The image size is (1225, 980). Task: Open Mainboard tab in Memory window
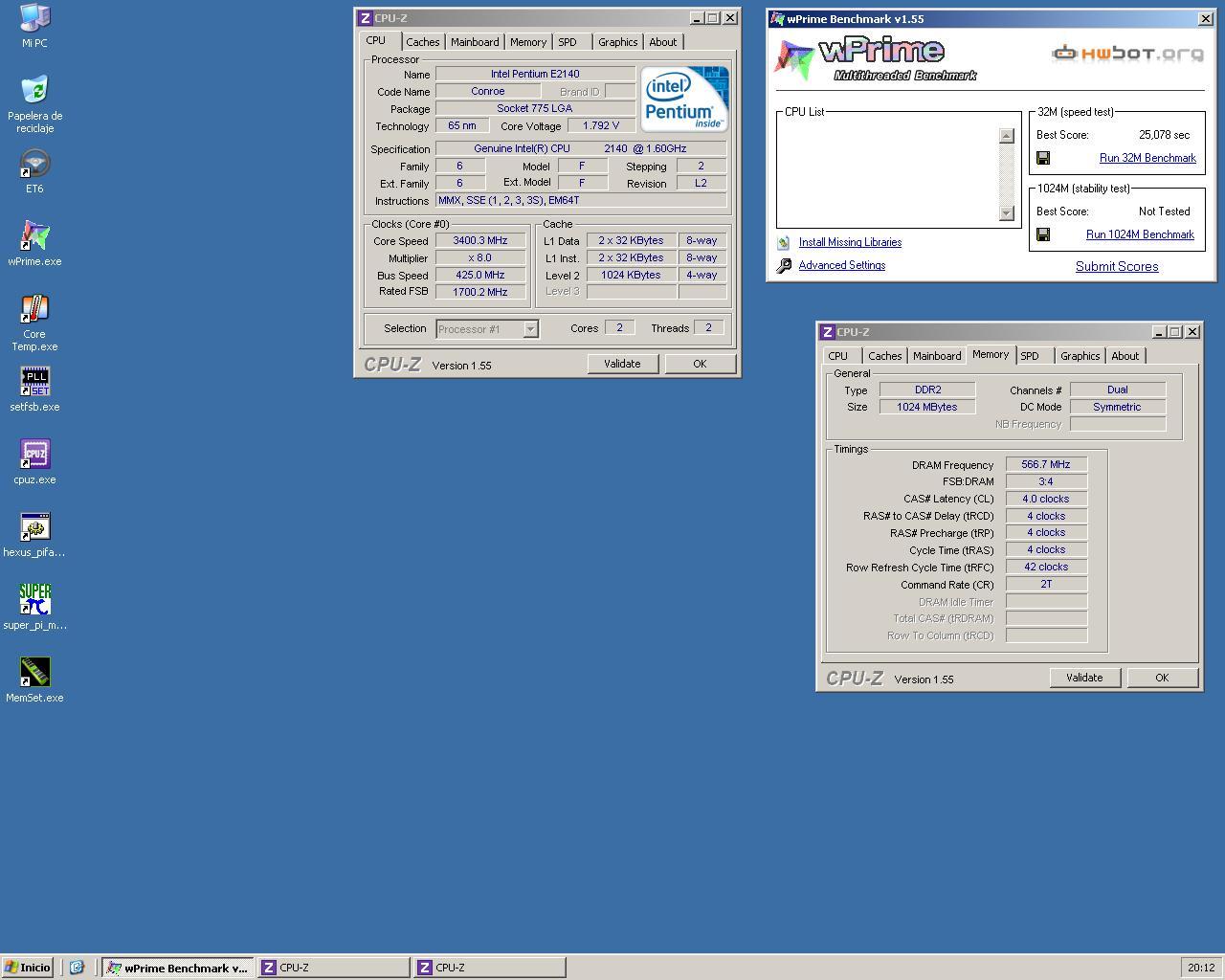(x=937, y=356)
